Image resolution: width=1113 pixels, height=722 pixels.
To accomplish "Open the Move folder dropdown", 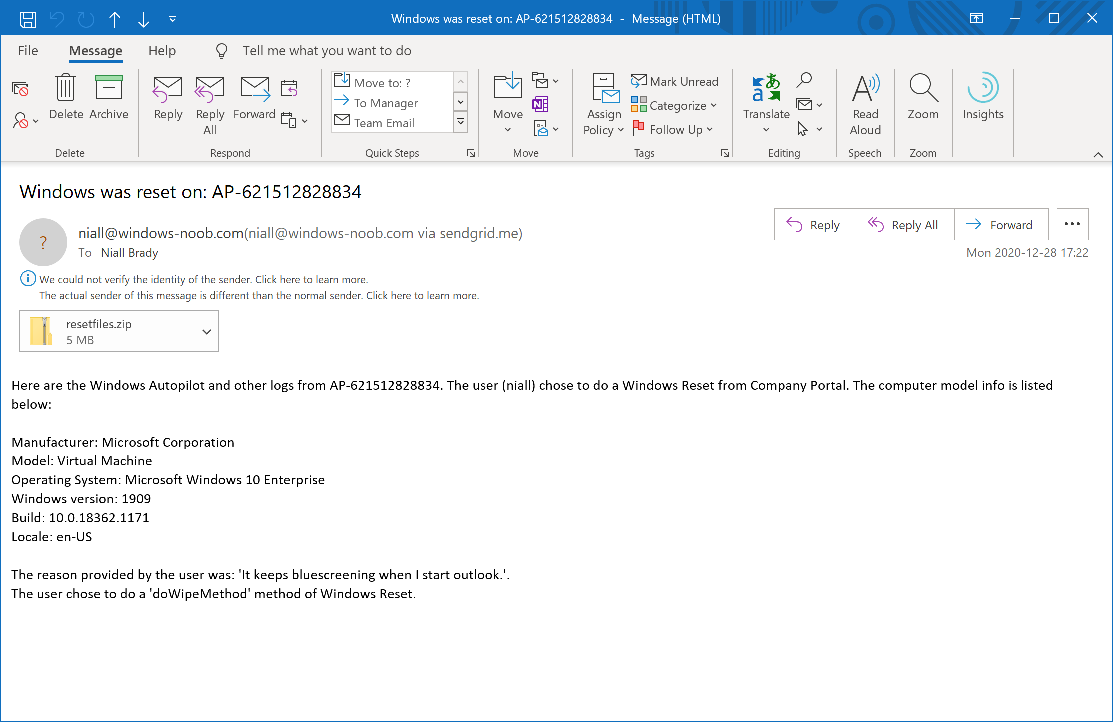I will click(x=508, y=104).
